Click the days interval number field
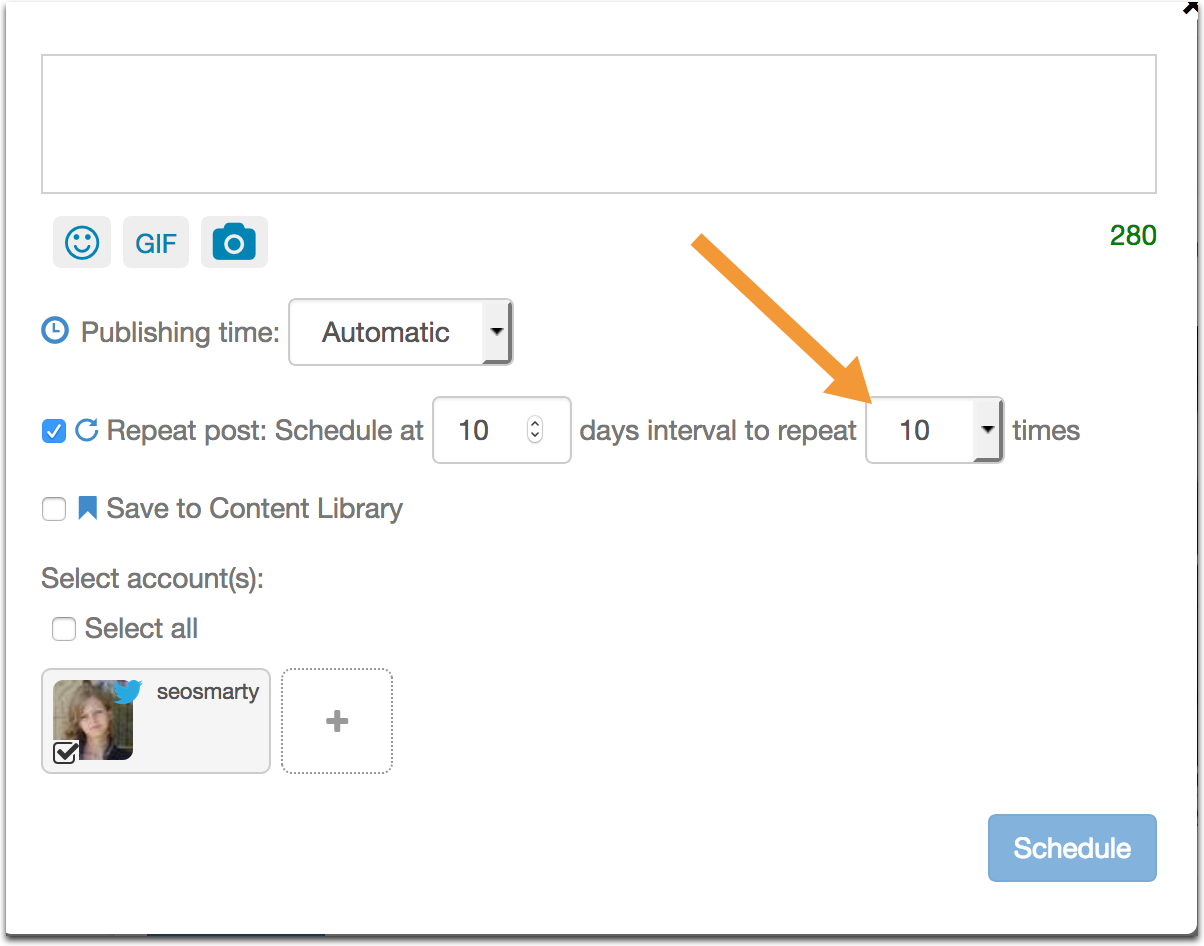This screenshot has width=1204, height=946. [475, 430]
